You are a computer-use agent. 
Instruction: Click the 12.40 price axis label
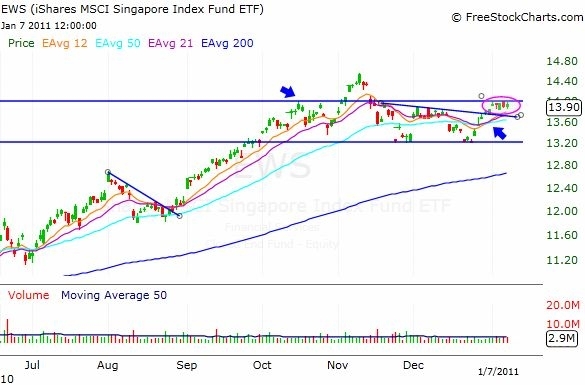pos(561,188)
